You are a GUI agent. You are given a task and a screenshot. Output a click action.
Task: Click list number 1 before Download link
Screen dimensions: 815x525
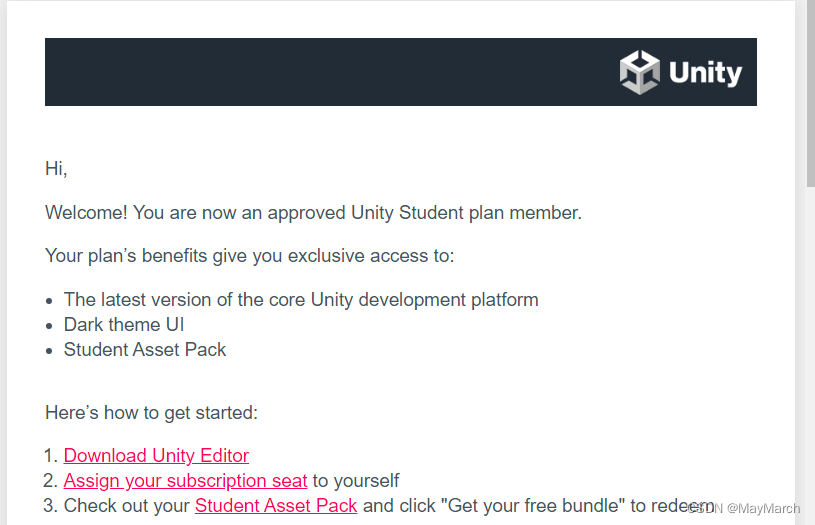(50, 455)
